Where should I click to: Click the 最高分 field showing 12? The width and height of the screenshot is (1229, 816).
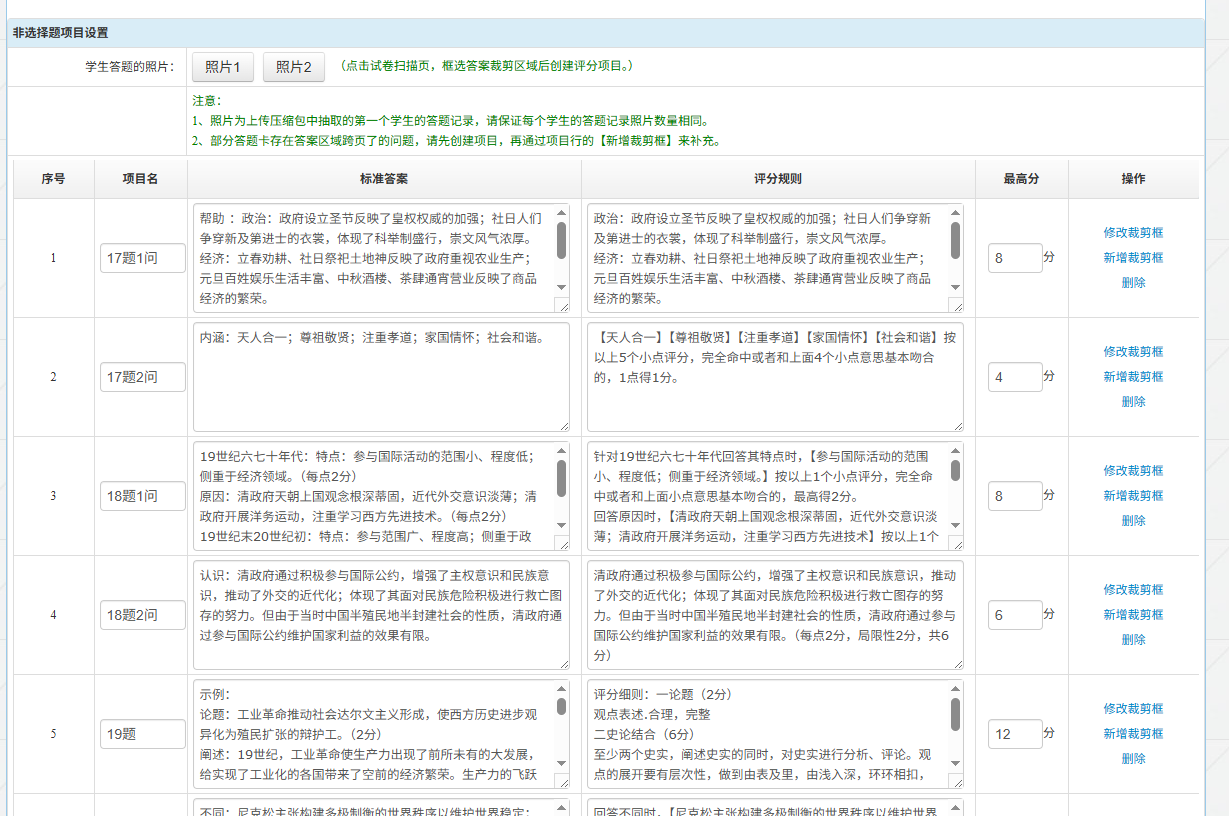[x=1014, y=734]
